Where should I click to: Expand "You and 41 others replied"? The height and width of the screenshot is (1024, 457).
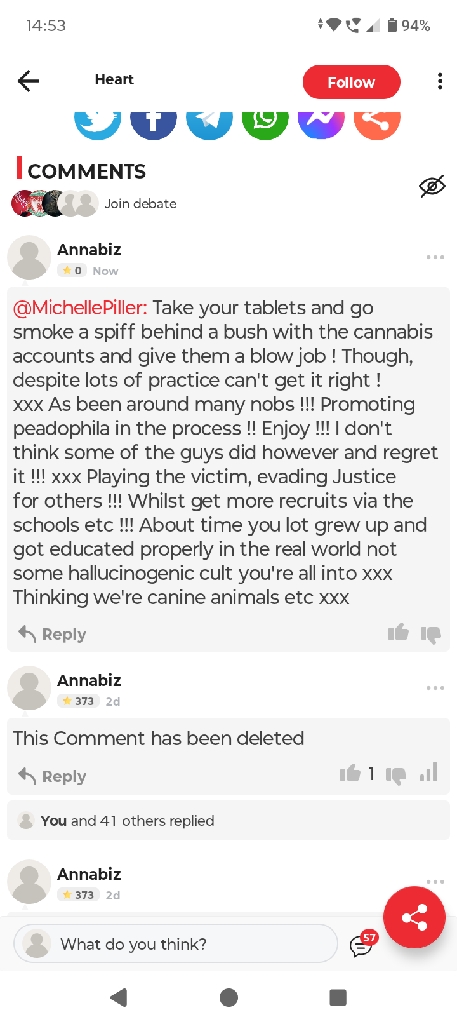point(228,821)
